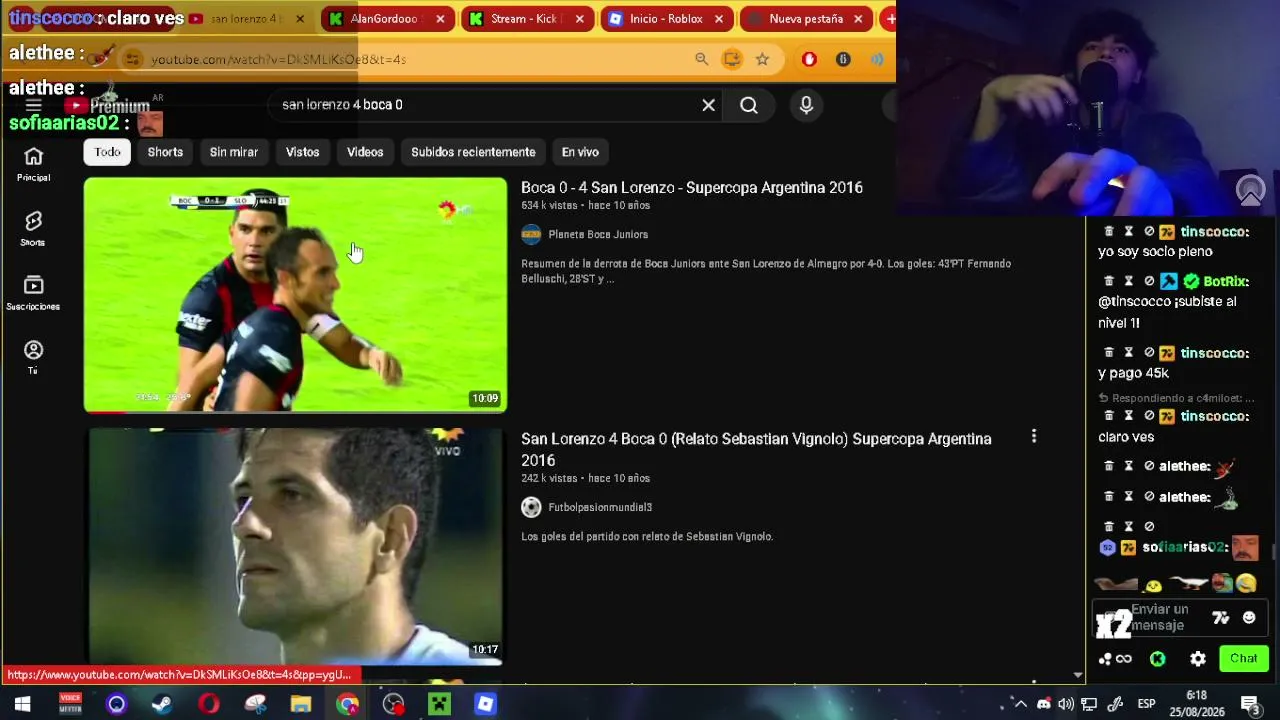
Task: Select the Shorts filter chip
Action: click(165, 152)
